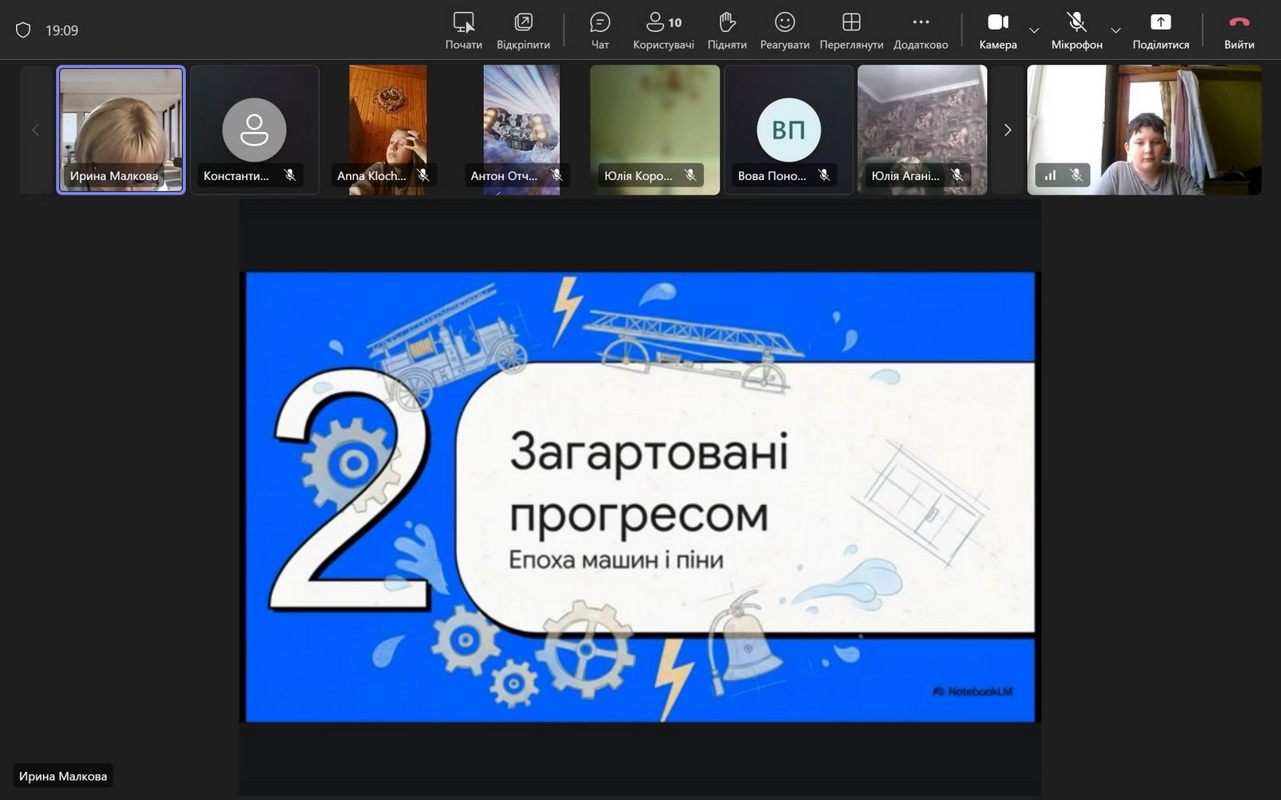This screenshot has width=1281, height=800.
Task: Leave the meeting with Вийти
Action: [x=1239, y=30]
